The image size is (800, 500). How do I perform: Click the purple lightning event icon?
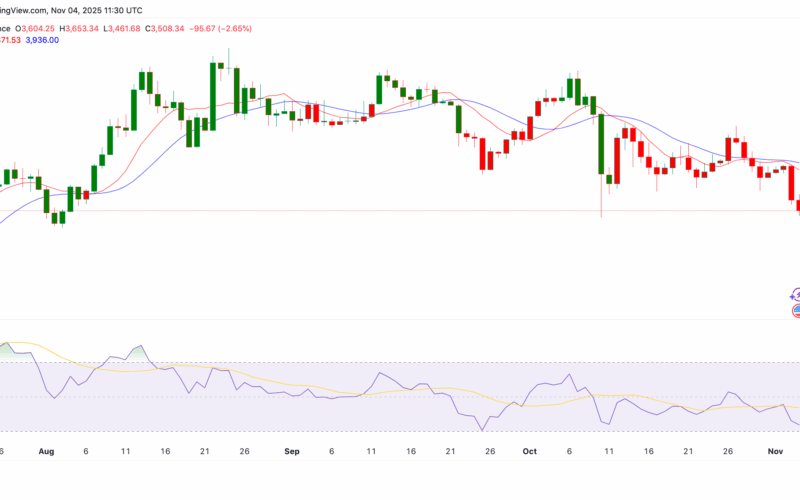pos(796,295)
